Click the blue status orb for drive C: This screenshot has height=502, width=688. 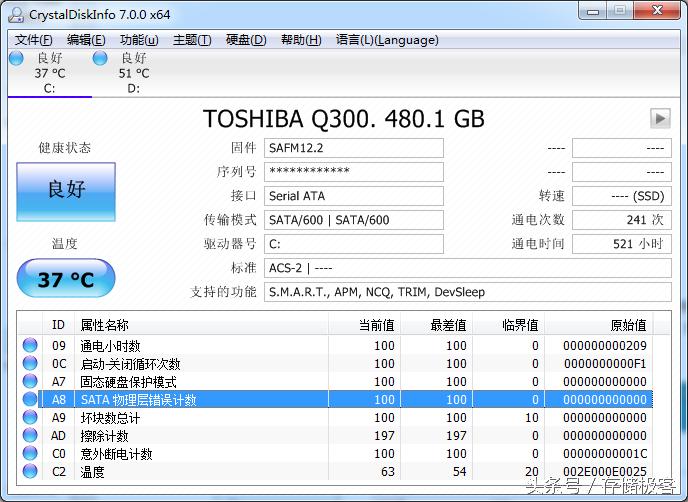pos(16,58)
